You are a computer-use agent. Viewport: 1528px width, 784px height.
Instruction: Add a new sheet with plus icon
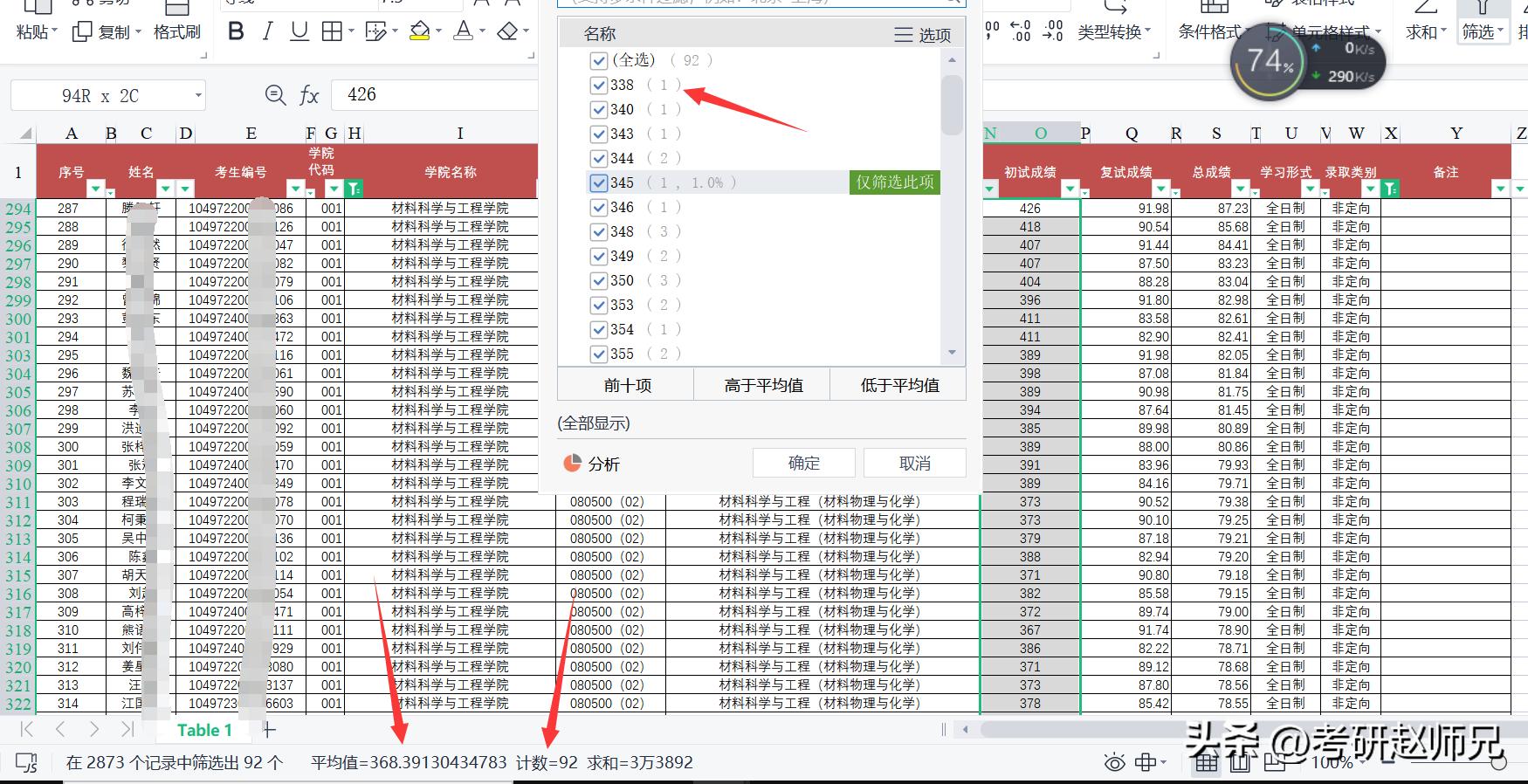point(269,729)
